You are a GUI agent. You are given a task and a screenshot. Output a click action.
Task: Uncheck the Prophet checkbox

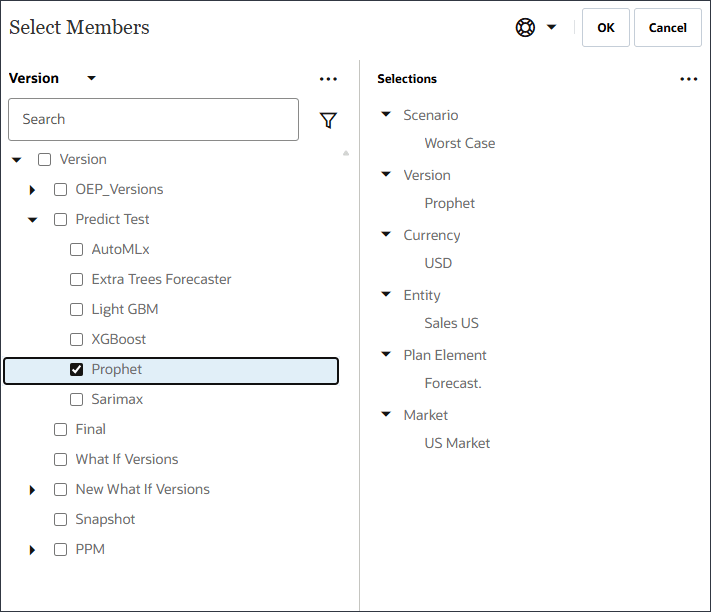(76, 369)
